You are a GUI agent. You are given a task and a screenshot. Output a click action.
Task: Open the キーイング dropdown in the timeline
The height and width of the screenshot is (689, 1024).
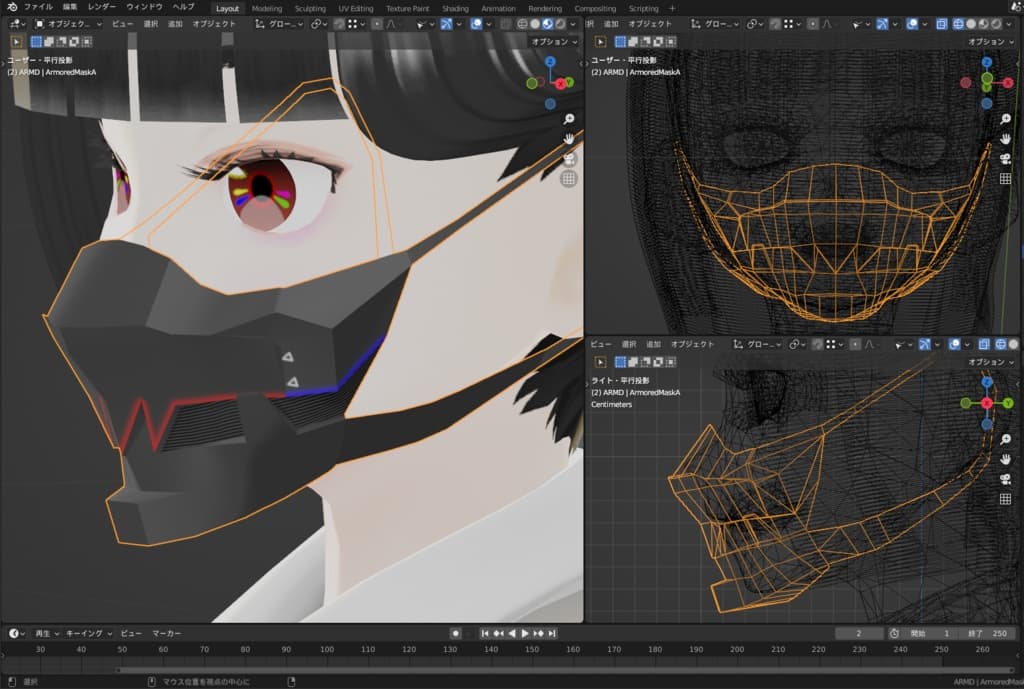click(x=88, y=633)
